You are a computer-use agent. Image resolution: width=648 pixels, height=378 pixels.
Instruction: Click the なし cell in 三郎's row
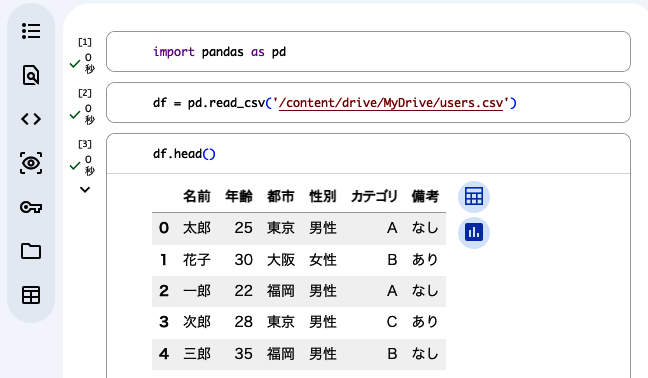click(425, 354)
